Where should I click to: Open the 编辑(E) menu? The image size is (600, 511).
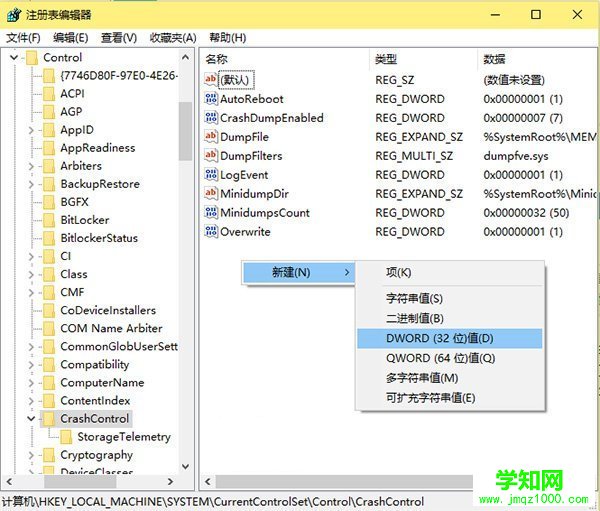[x=71, y=38]
